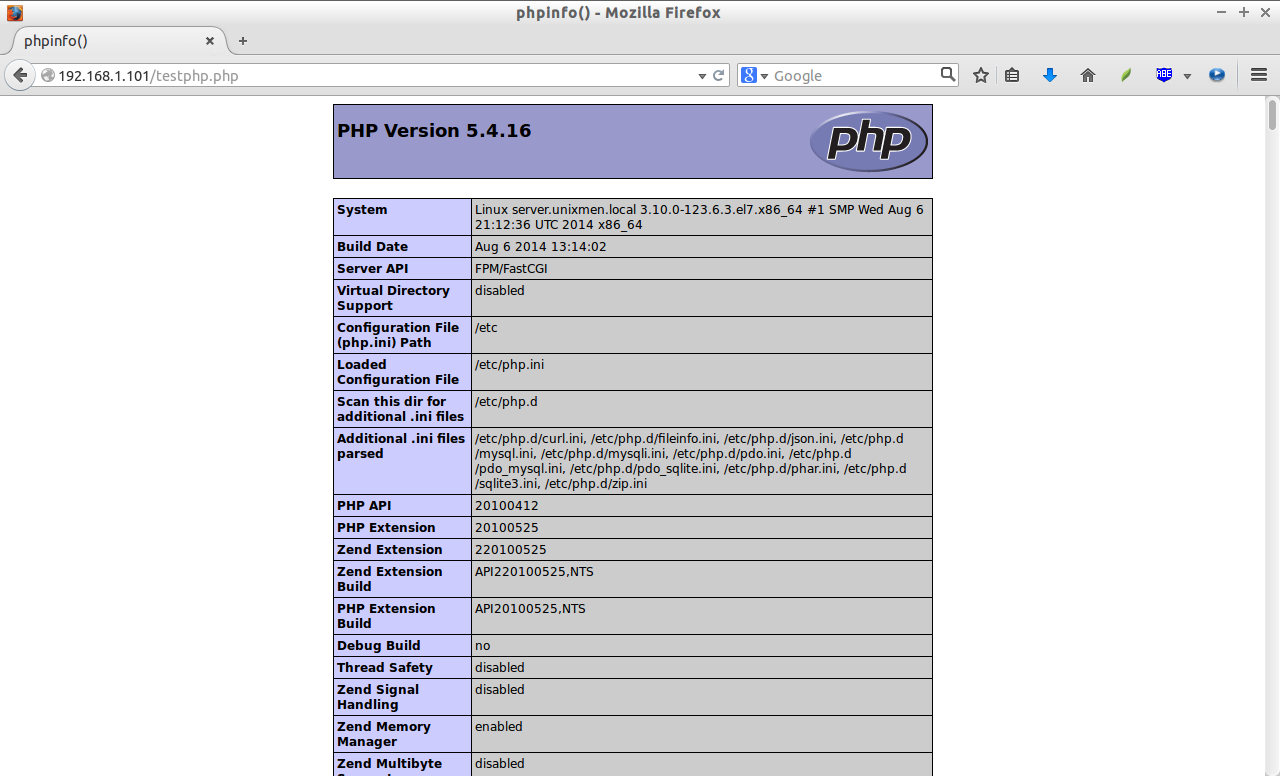This screenshot has height=776, width=1280.
Task: Click the System row label
Action: click(362, 210)
